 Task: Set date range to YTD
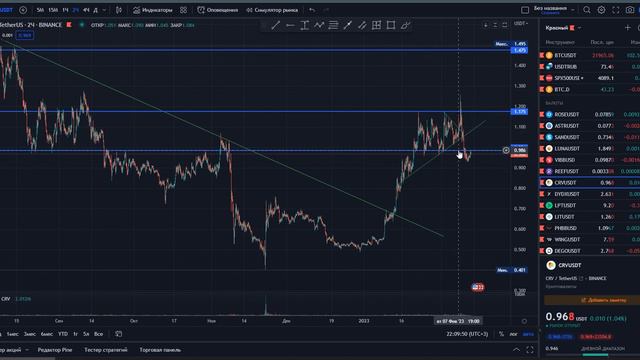63,334
